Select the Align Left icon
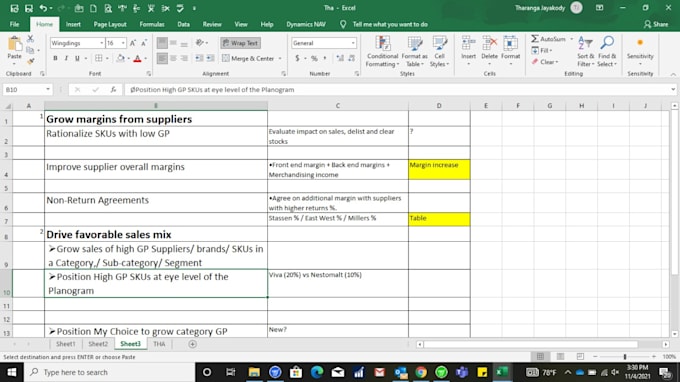Screen dimensions: 680x382 (x=162, y=58)
